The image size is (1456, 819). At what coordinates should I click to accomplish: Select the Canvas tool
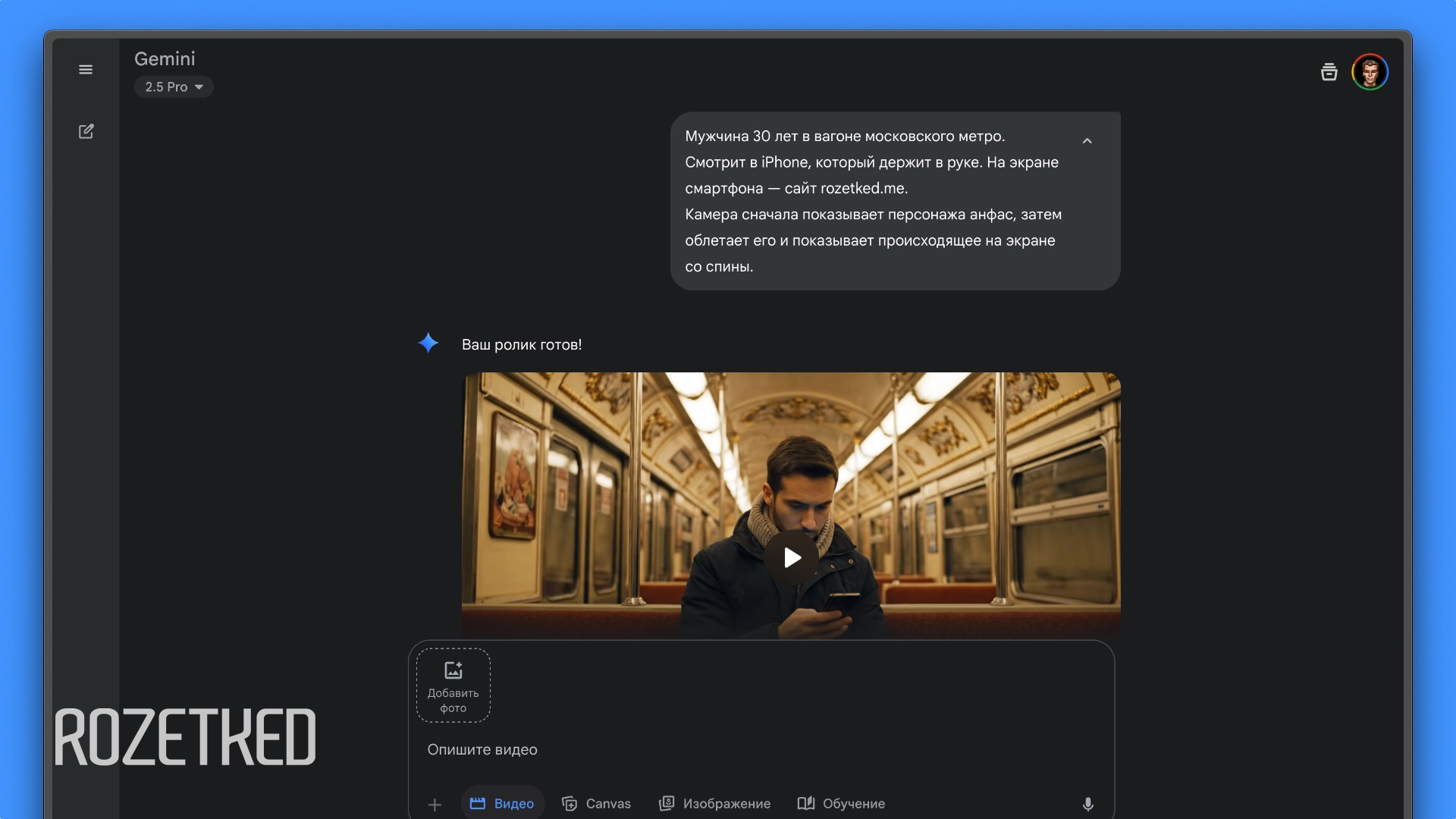pos(596,803)
